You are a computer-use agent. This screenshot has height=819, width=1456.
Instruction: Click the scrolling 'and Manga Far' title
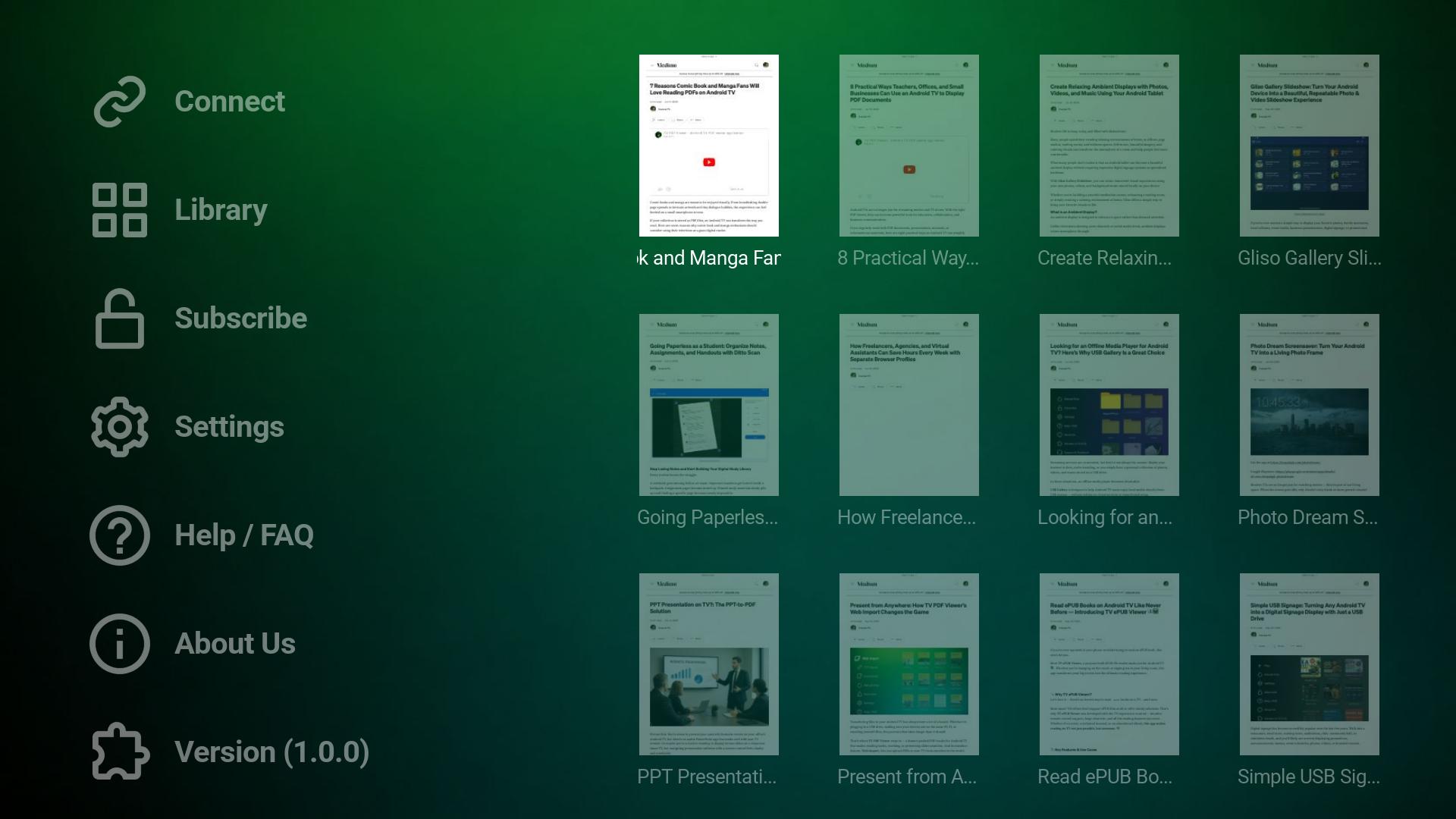[x=709, y=259]
